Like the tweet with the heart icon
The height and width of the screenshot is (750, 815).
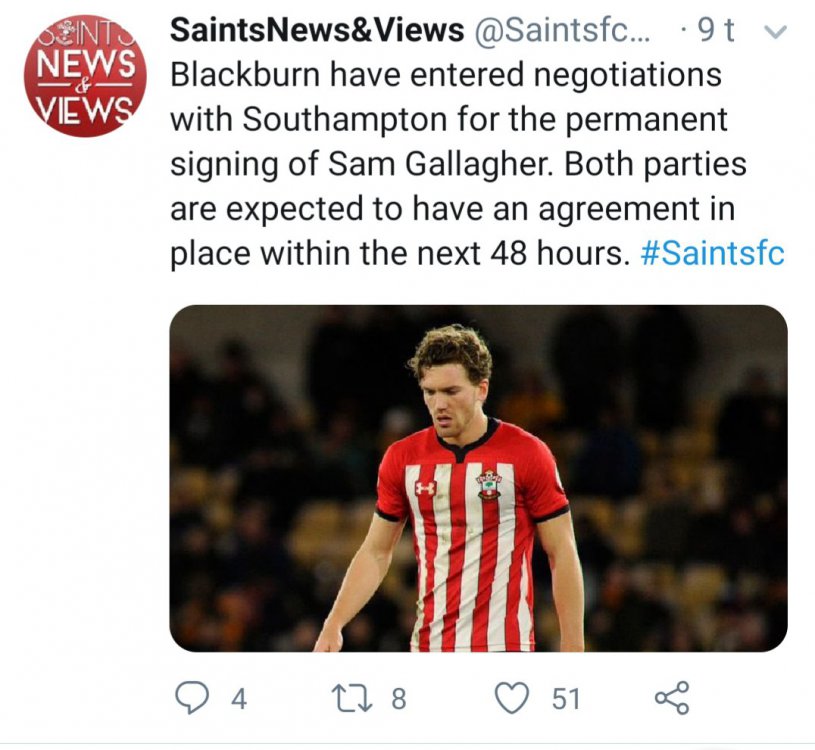pyautogui.click(x=512, y=698)
